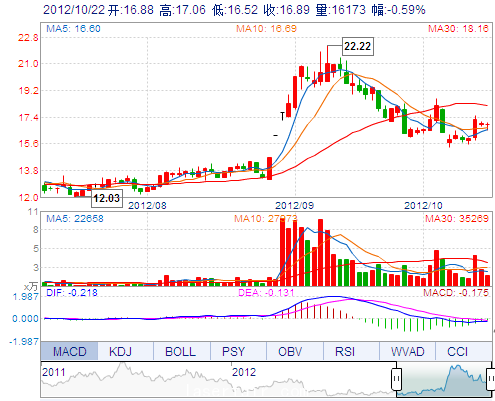Click the MA30: 18.16 legend label
495x401 pixels.
[459, 29]
